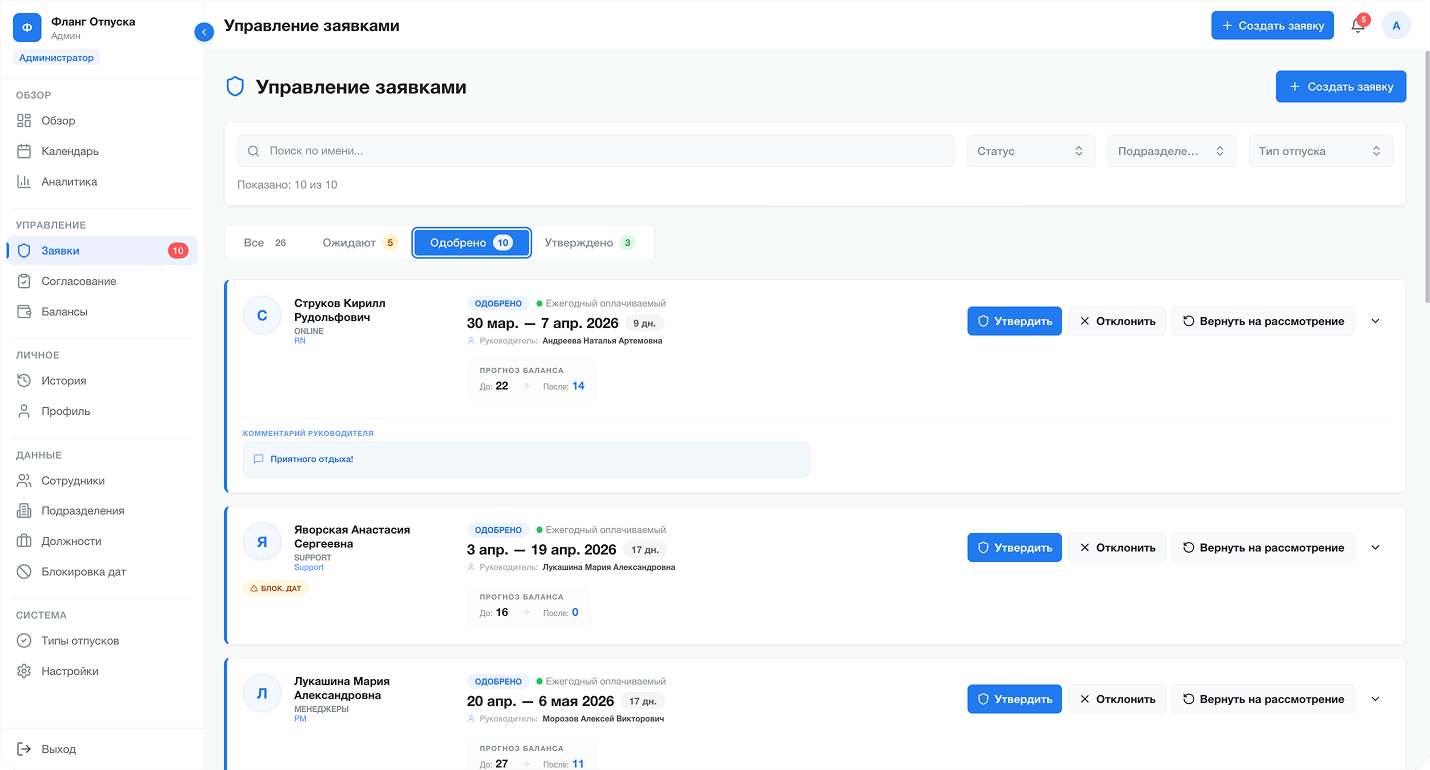The image size is (1430, 770).
Task: Open the Подразделение filter dropdown
Action: 1171,151
